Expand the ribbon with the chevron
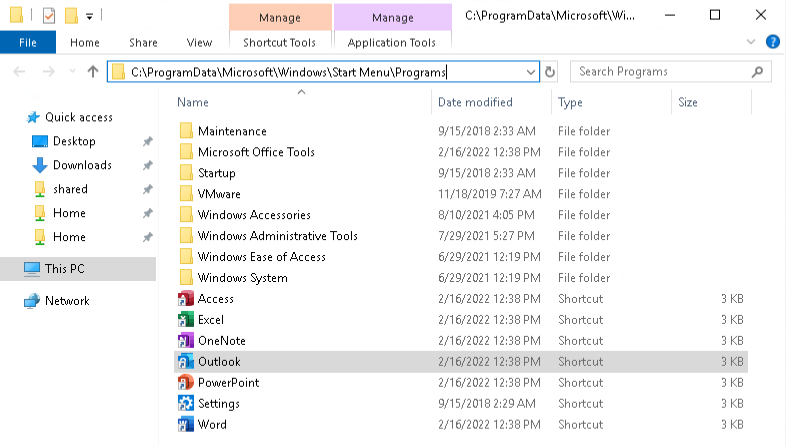This screenshot has width=786, height=446. 750,42
